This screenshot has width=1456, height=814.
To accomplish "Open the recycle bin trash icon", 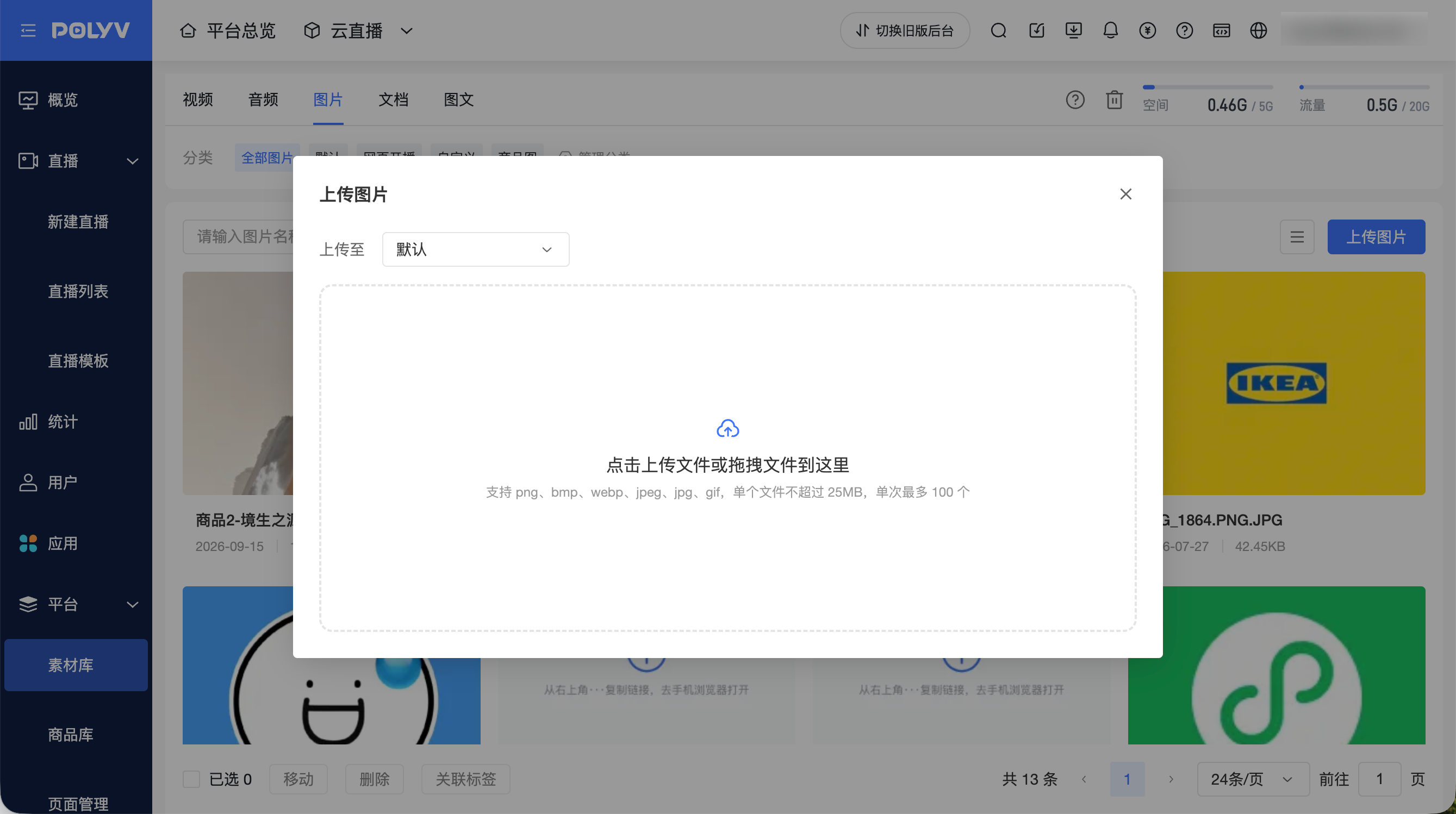I will pos(1114,100).
